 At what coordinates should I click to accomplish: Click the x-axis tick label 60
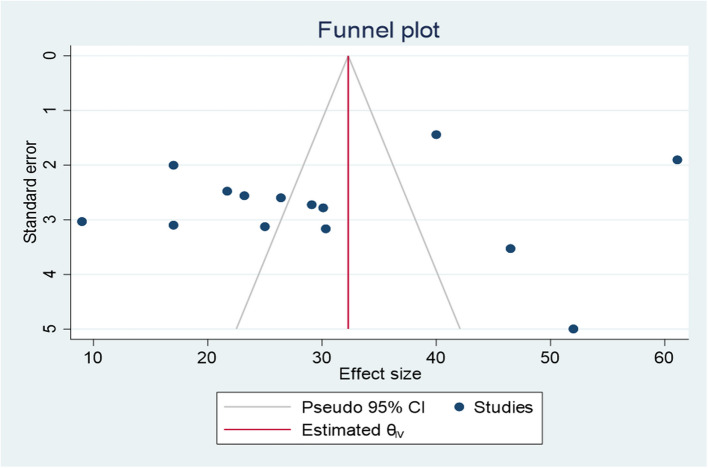(x=664, y=353)
